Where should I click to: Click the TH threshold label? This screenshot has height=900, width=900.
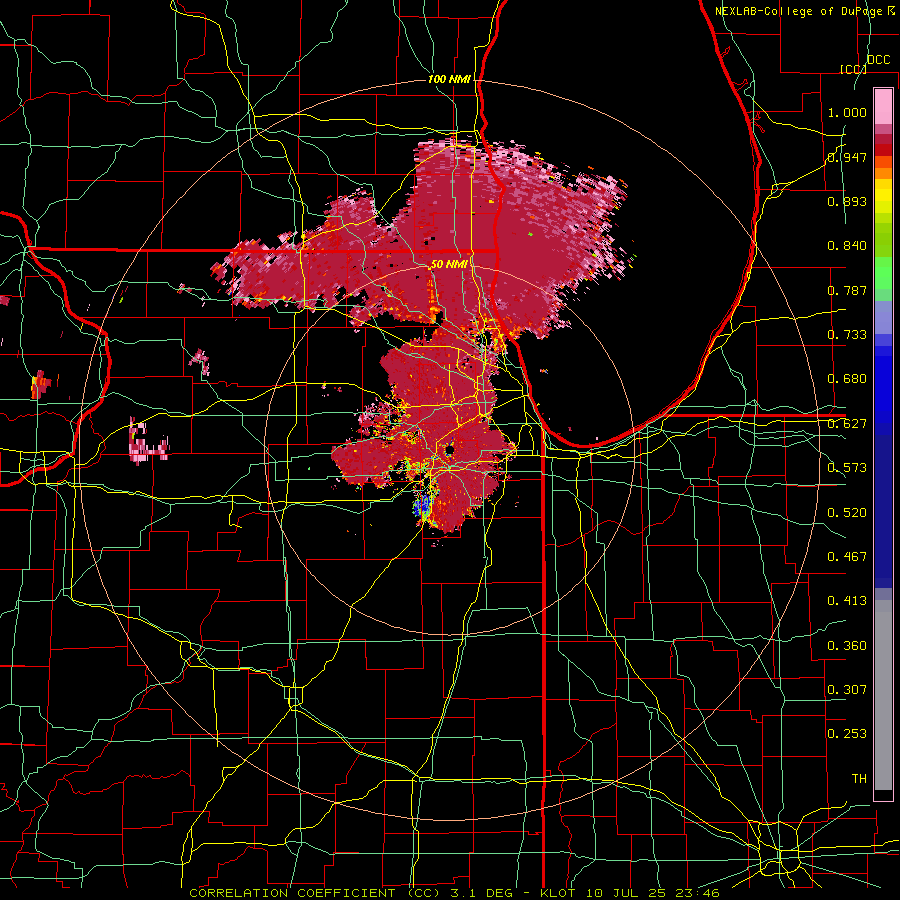pyautogui.click(x=859, y=779)
